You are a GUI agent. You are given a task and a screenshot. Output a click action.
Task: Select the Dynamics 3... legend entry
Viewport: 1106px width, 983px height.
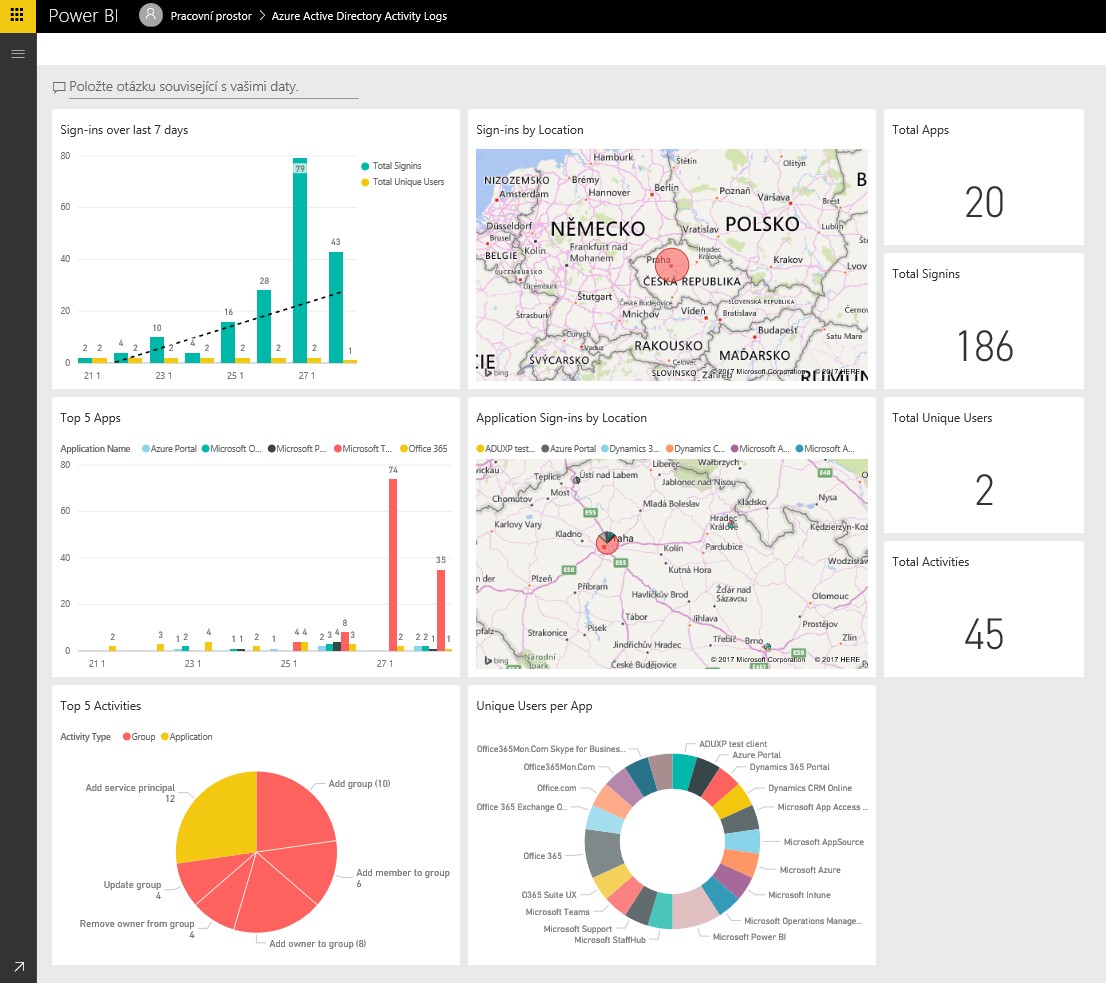click(x=631, y=448)
